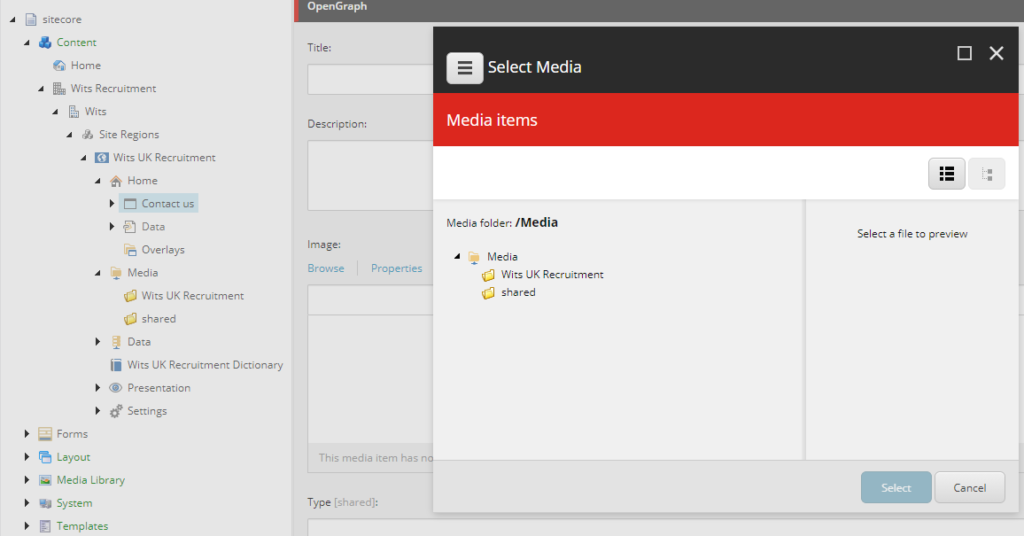The image size is (1024, 536).
Task: Switch to tree view in Select Media
Action: [986, 174]
